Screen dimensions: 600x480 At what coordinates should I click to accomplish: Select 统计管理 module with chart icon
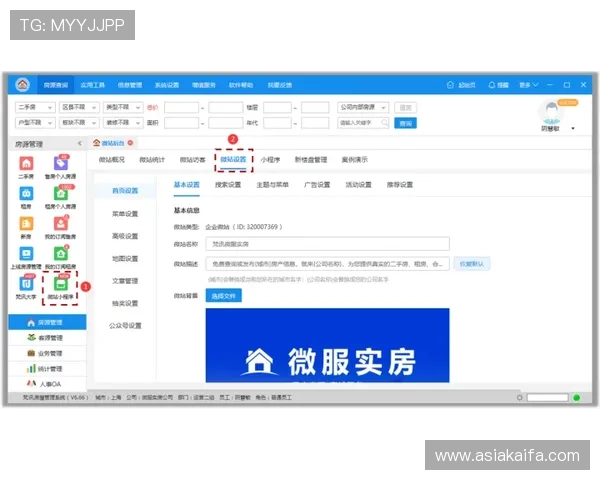click(x=47, y=369)
